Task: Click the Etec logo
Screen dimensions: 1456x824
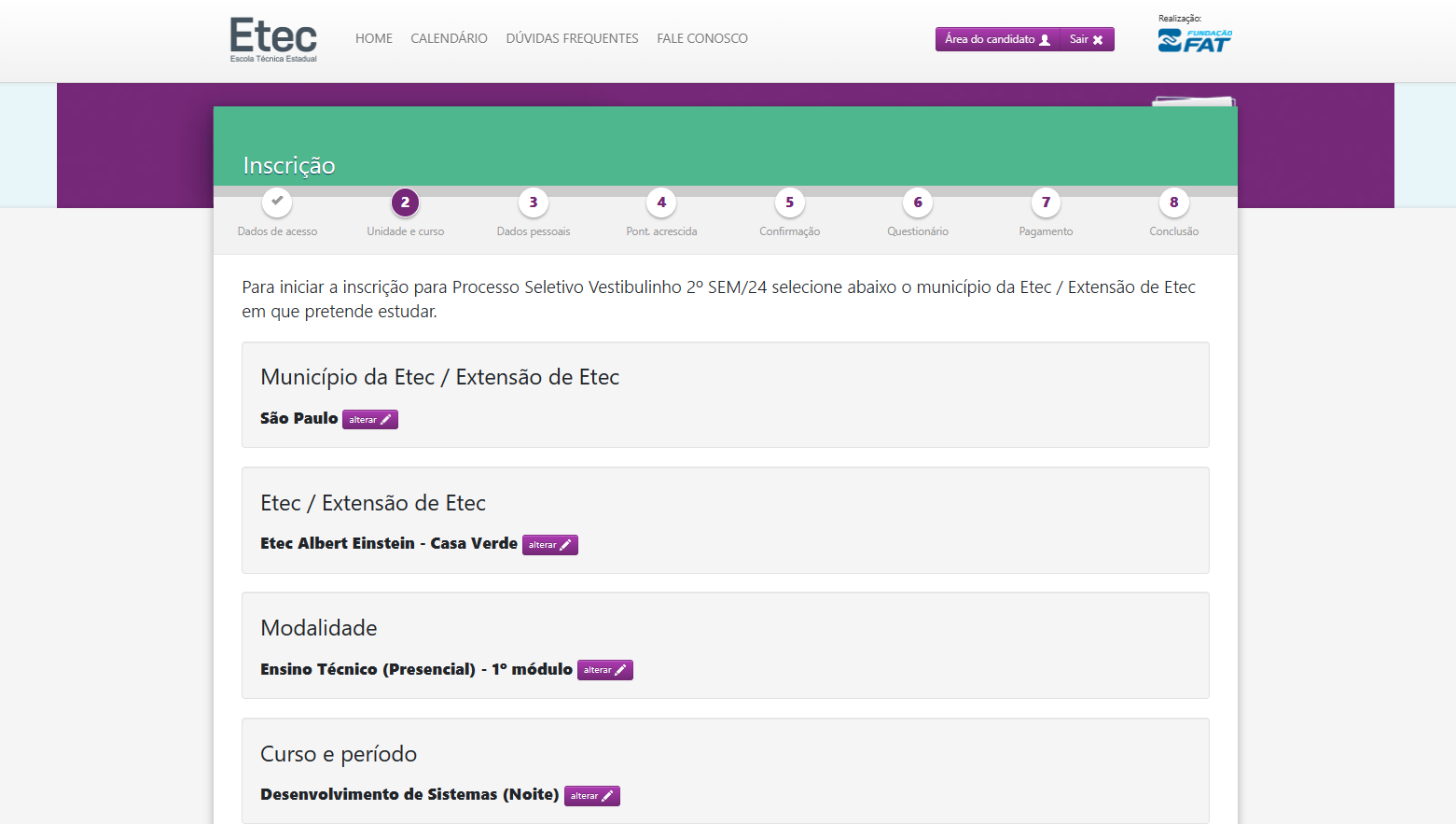Action: (x=273, y=39)
